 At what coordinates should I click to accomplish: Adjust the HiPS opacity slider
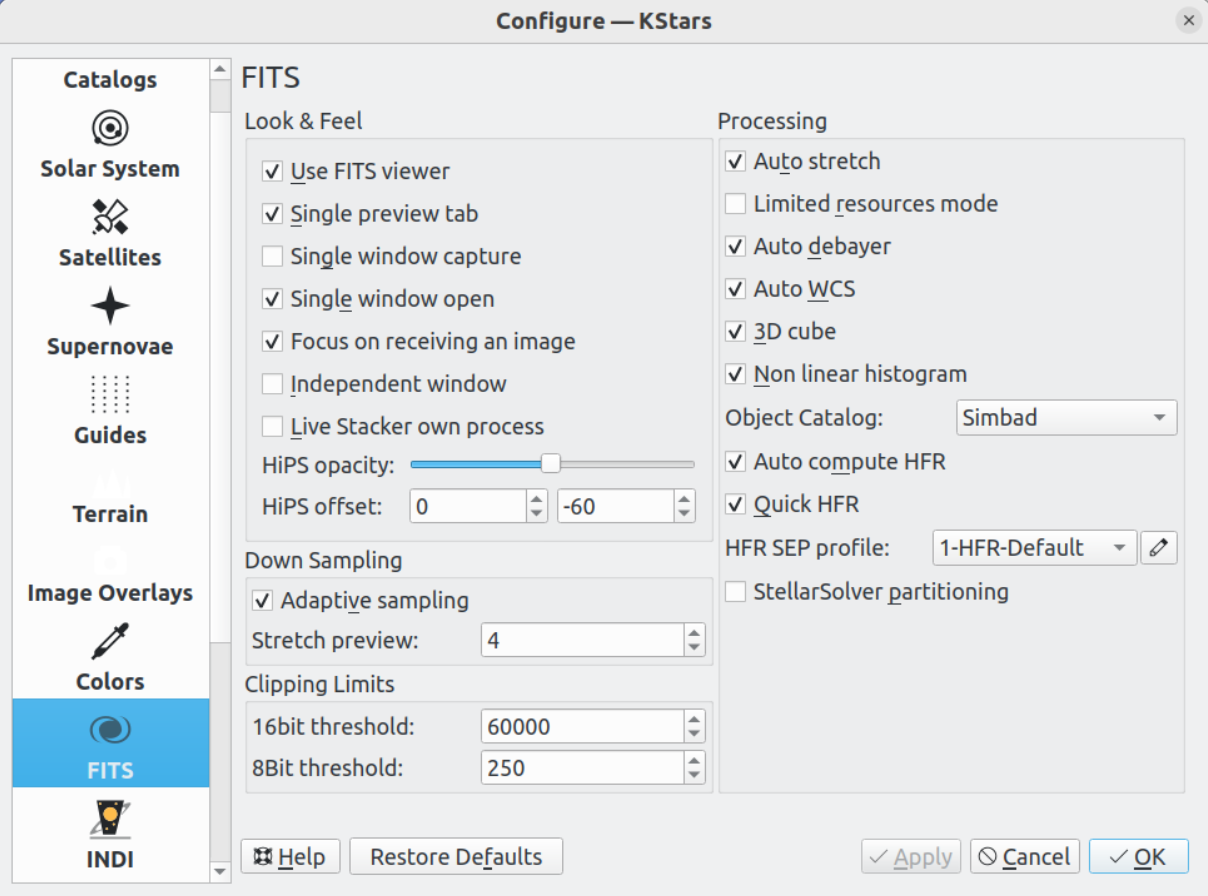[x=551, y=464]
